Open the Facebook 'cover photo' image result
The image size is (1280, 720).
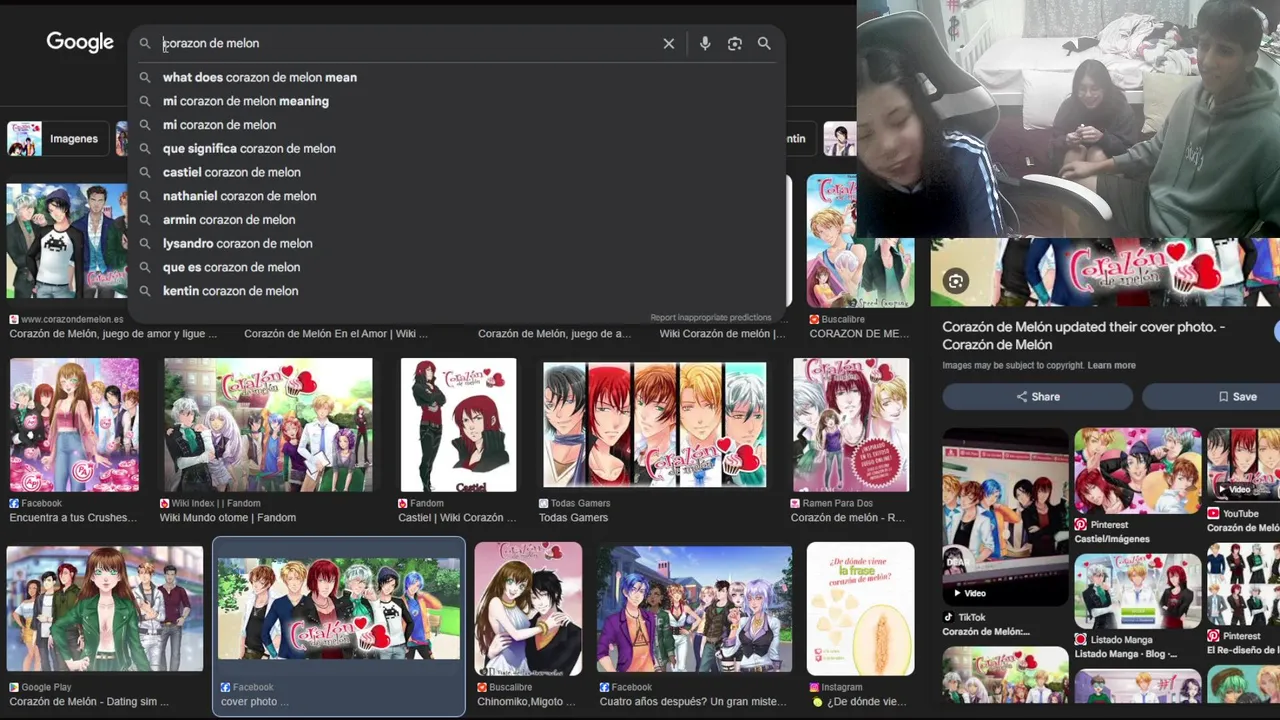pyautogui.click(x=339, y=608)
